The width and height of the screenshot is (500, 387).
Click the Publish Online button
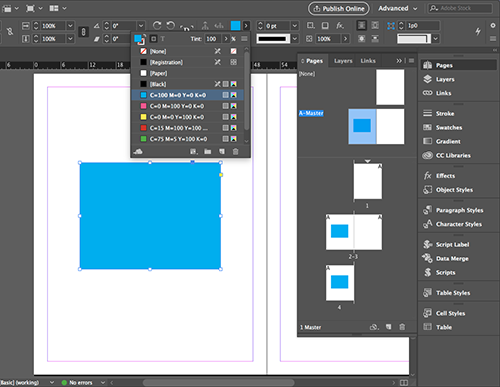click(x=339, y=8)
